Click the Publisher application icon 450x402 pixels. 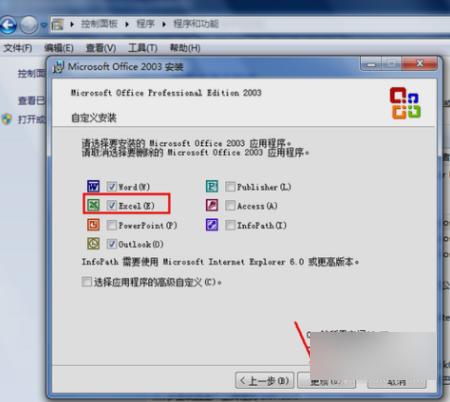pos(212,186)
